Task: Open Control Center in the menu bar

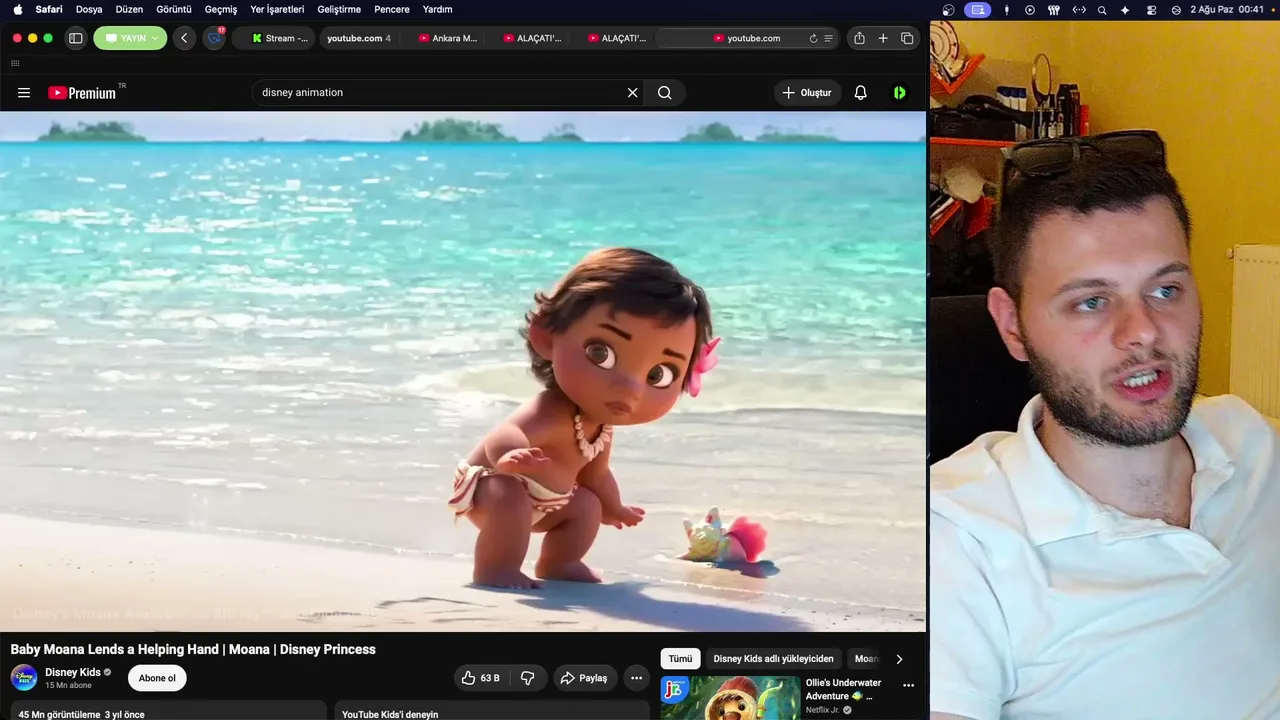Action: (1151, 10)
